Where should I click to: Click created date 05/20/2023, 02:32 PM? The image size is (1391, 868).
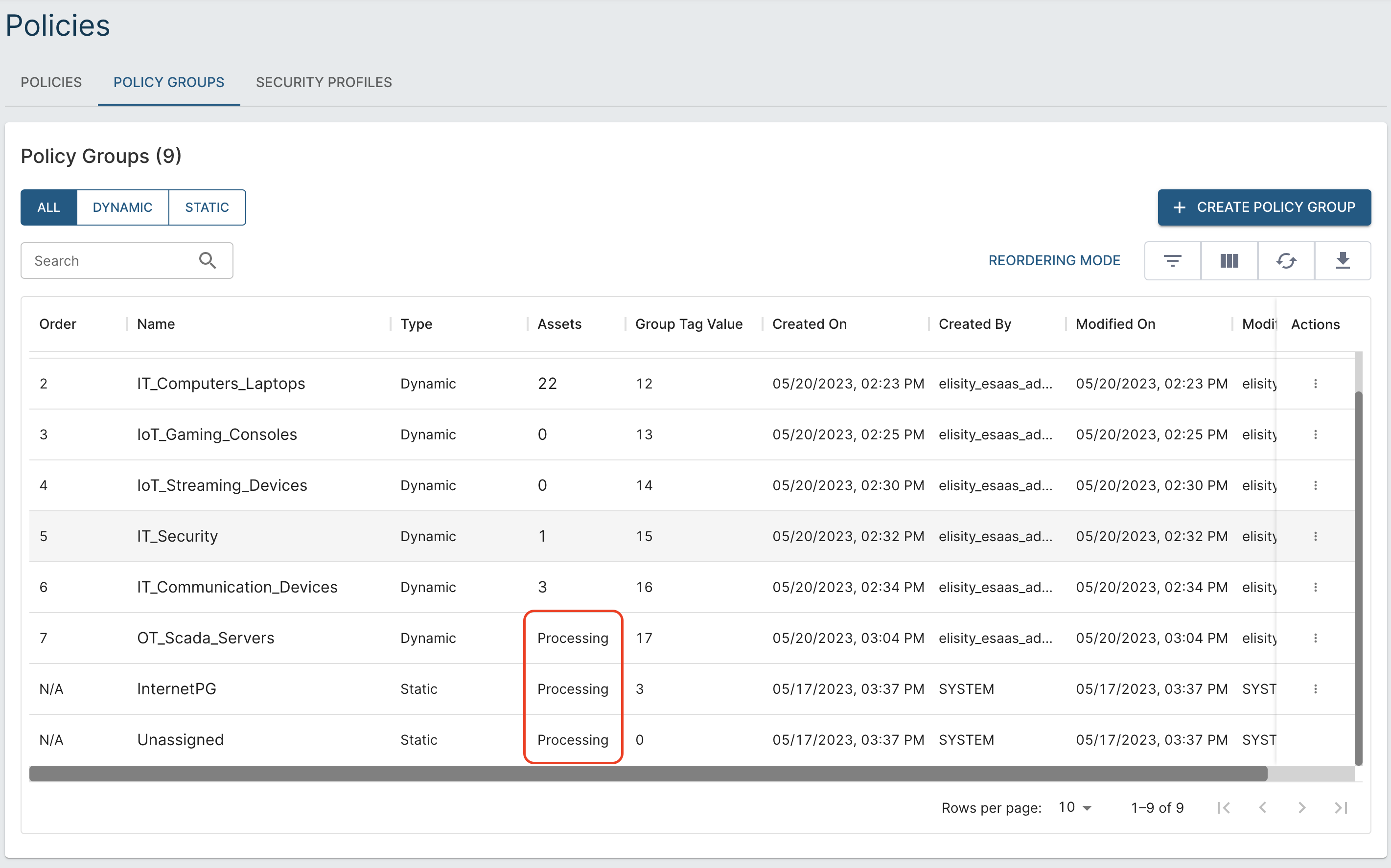[848, 536]
